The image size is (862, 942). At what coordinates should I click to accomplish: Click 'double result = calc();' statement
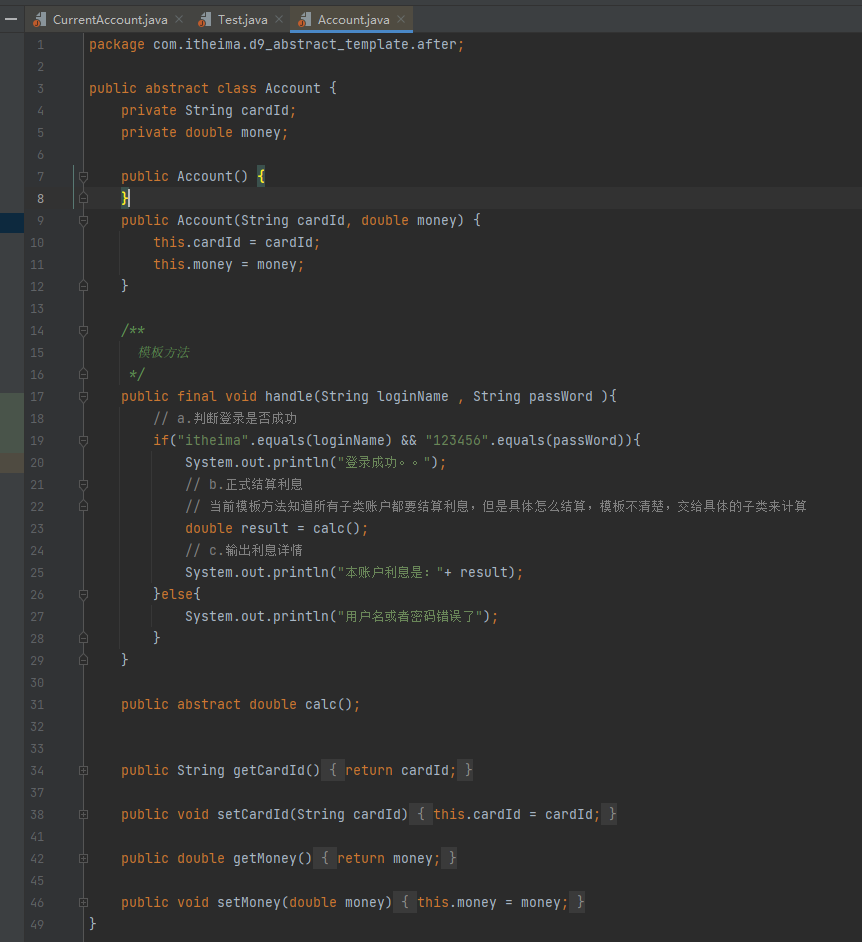coord(276,529)
